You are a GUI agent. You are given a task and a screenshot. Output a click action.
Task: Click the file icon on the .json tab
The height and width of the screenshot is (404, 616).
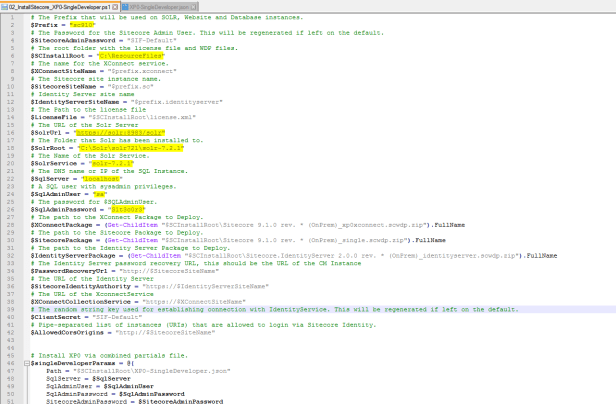[x=125, y=7]
